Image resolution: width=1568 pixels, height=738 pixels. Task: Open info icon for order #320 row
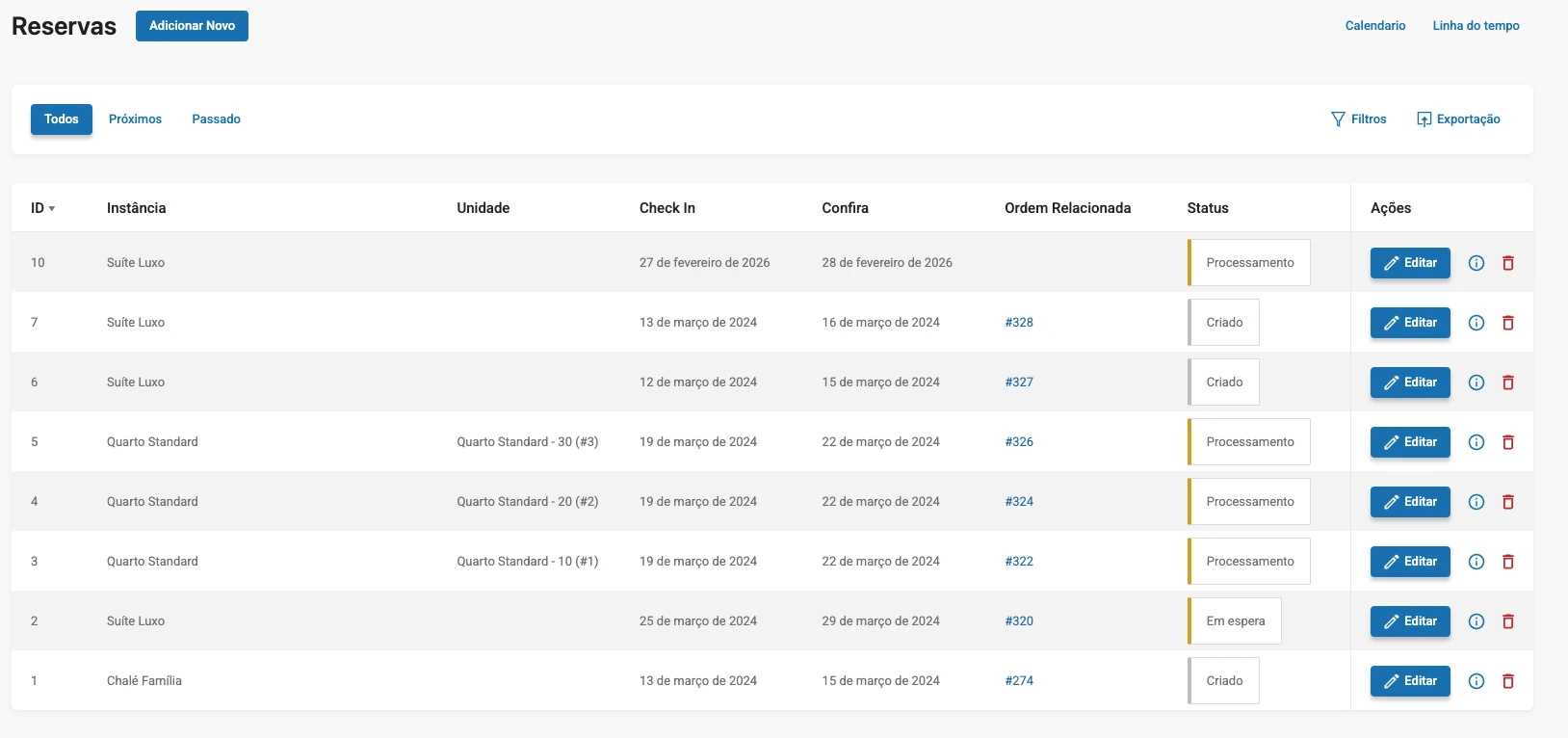1477,621
